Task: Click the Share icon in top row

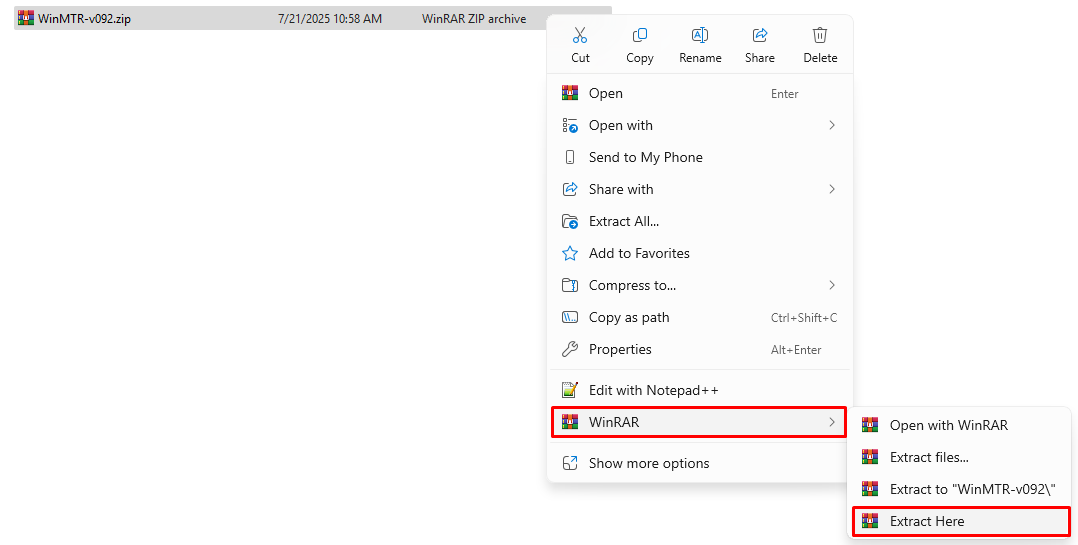Action: click(x=760, y=36)
